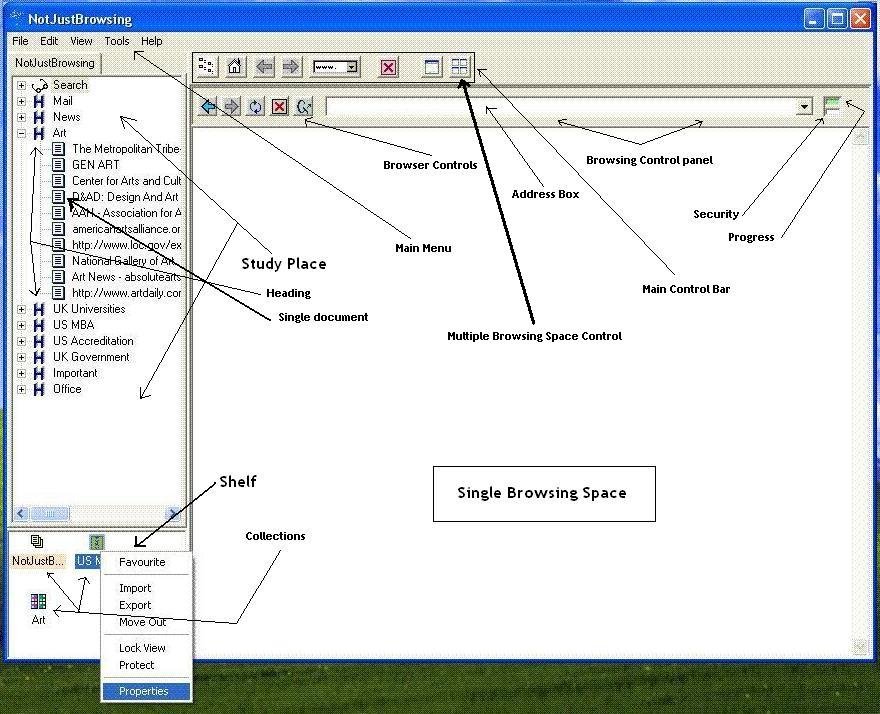880x714 pixels.
Task: Click the study place horizontal scrollbar
Action: (97, 514)
